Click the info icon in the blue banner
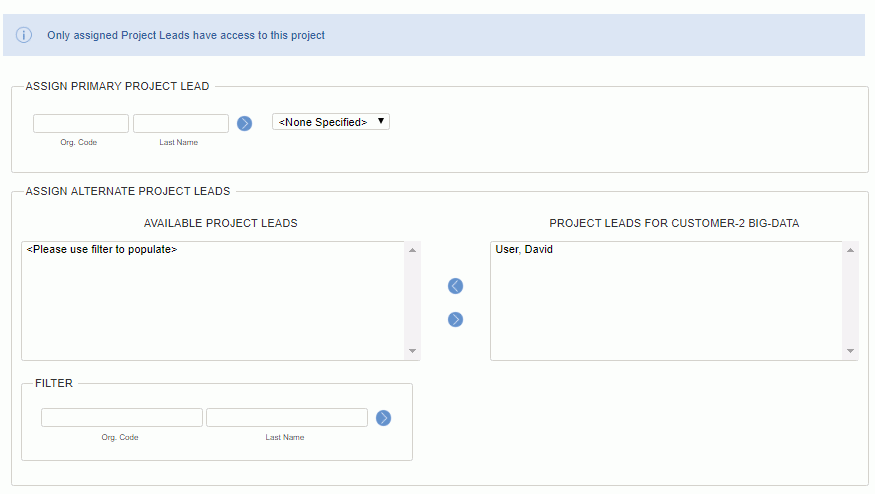 (x=23, y=35)
